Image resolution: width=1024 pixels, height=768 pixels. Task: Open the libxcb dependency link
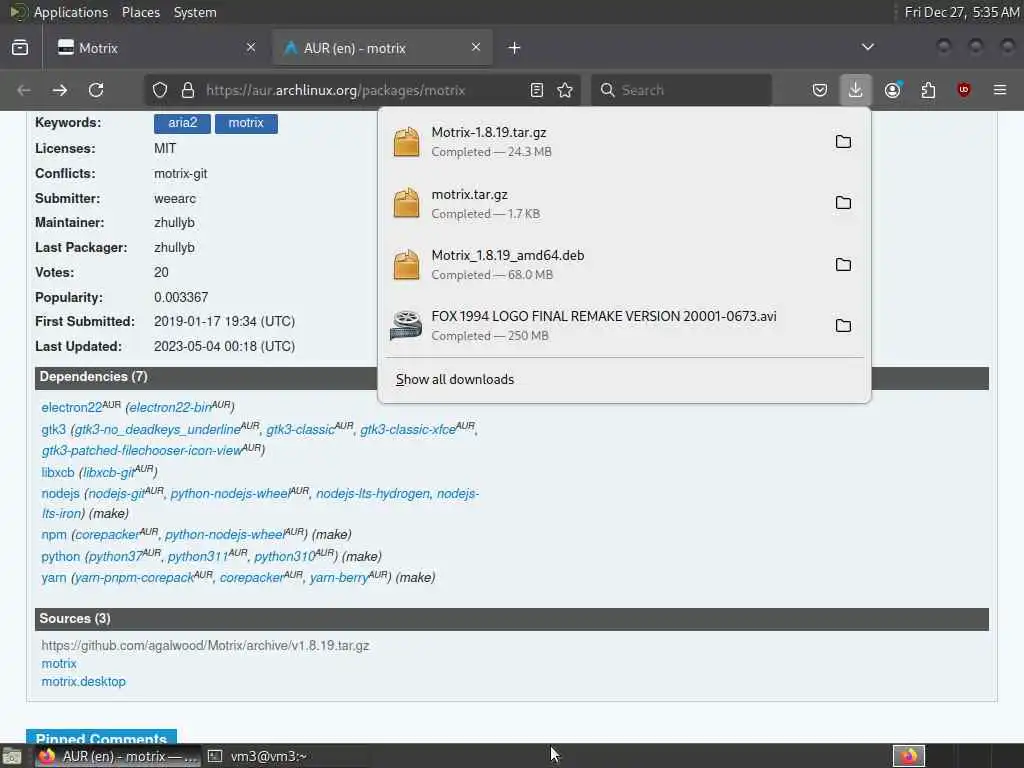(58, 472)
